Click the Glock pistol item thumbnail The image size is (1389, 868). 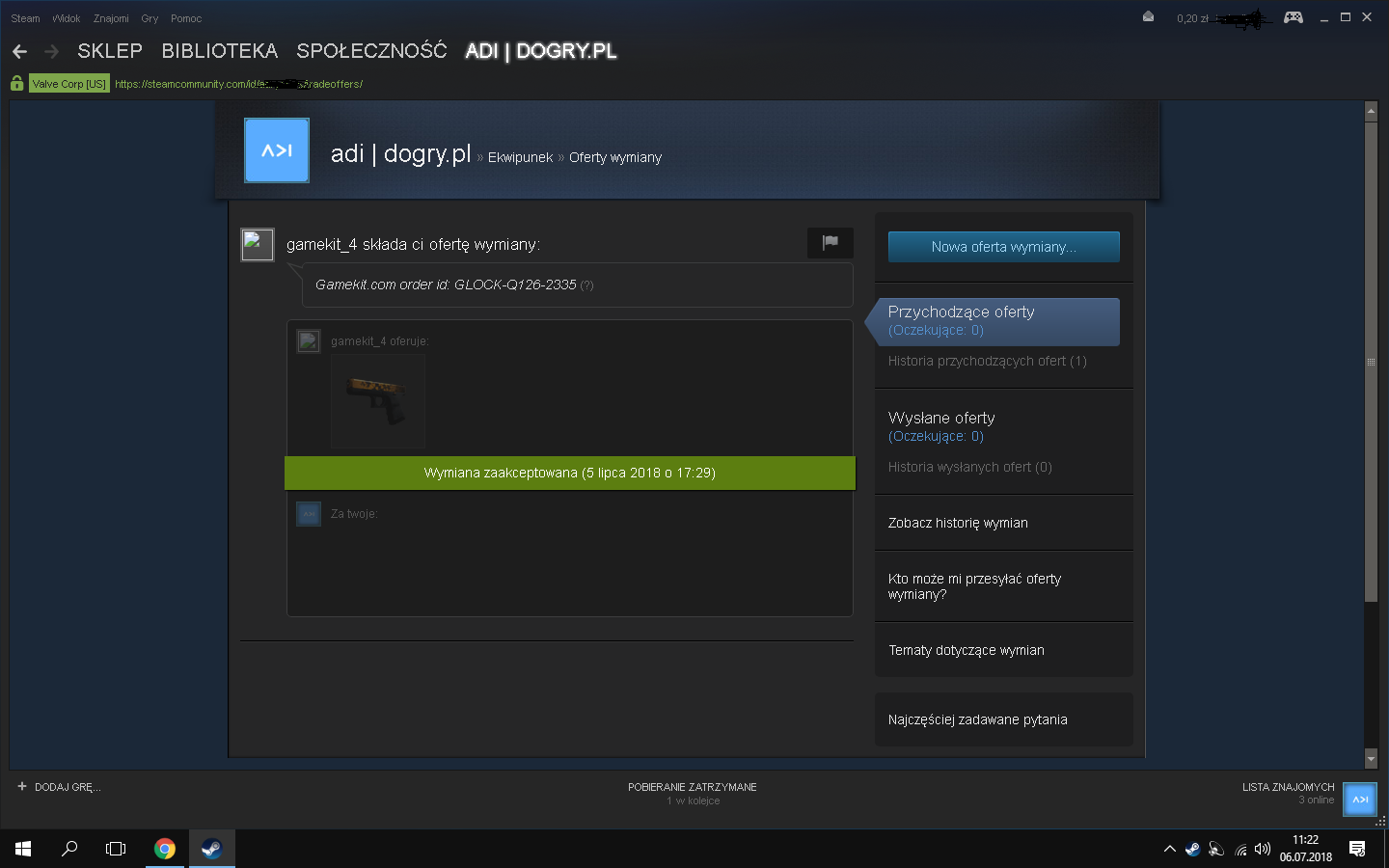pos(378,401)
